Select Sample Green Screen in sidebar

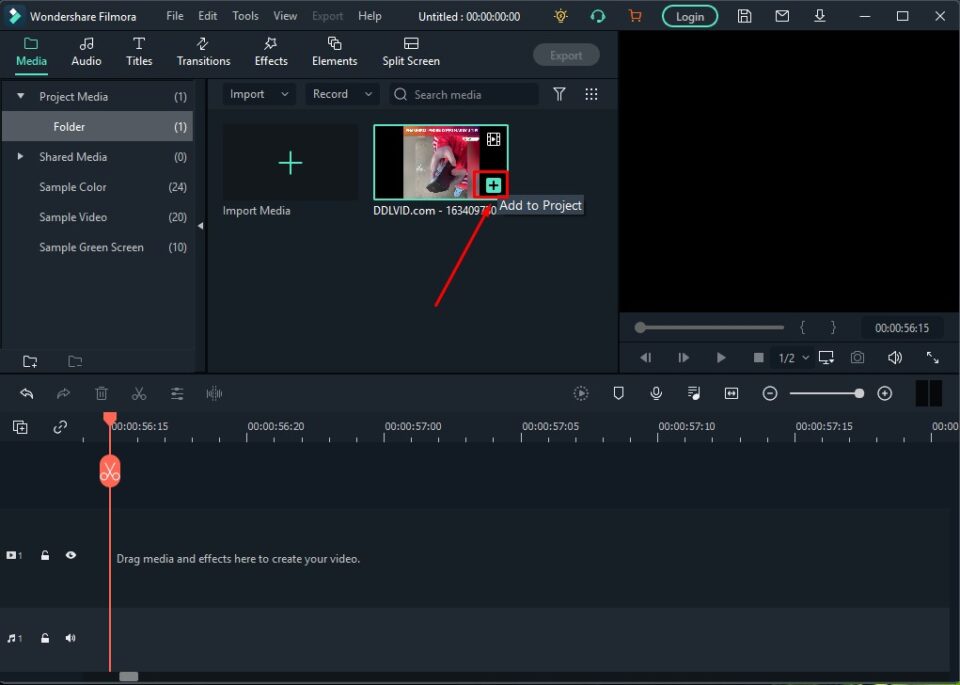pyautogui.click(x=91, y=247)
